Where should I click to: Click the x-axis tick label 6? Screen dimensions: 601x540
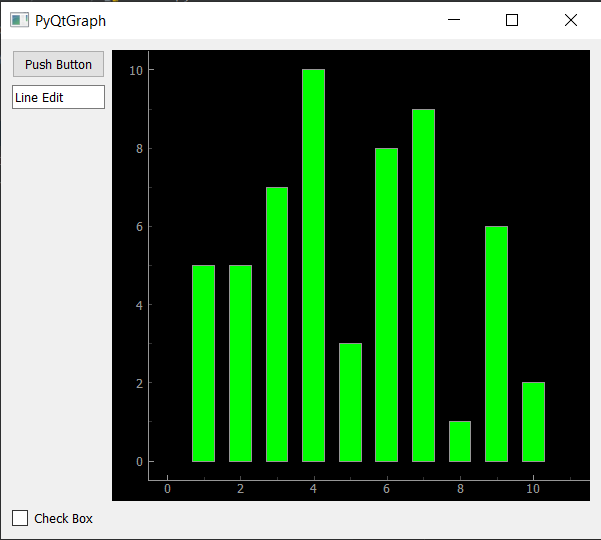(x=386, y=489)
